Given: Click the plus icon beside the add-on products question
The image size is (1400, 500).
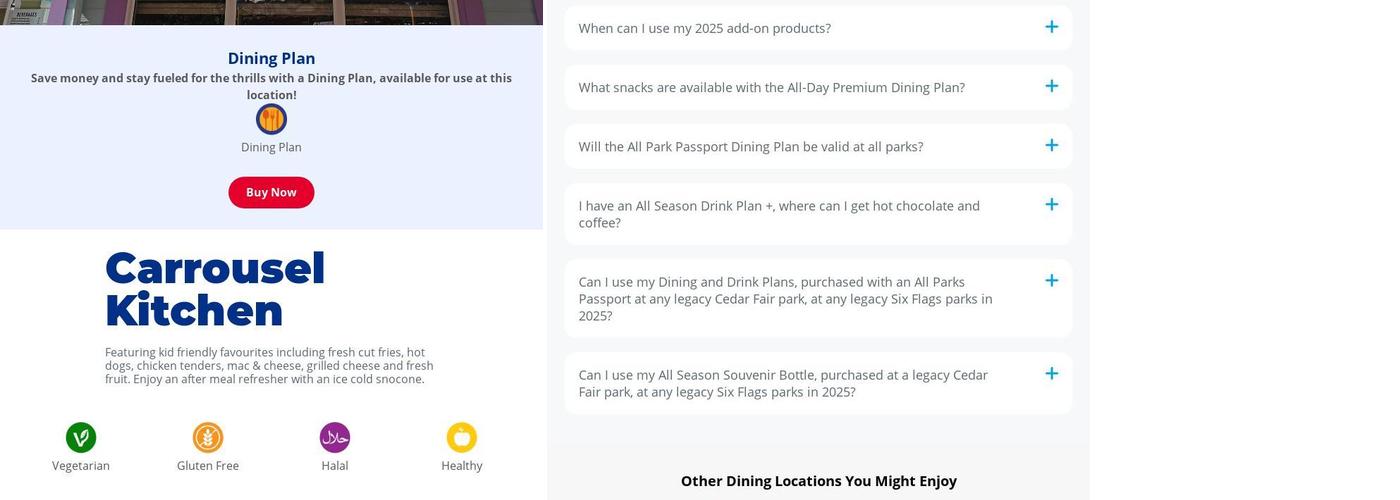Looking at the screenshot, I should pos(1051,27).
